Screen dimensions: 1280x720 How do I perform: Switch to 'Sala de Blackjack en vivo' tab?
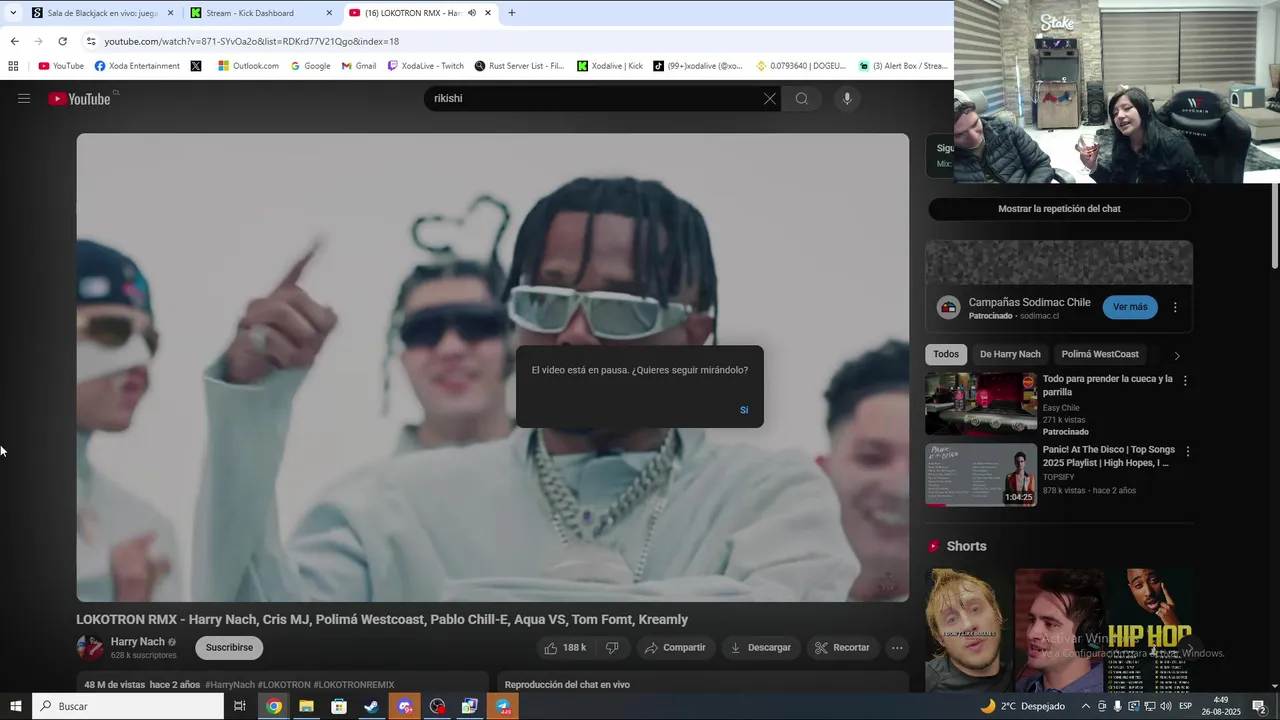tap(103, 13)
